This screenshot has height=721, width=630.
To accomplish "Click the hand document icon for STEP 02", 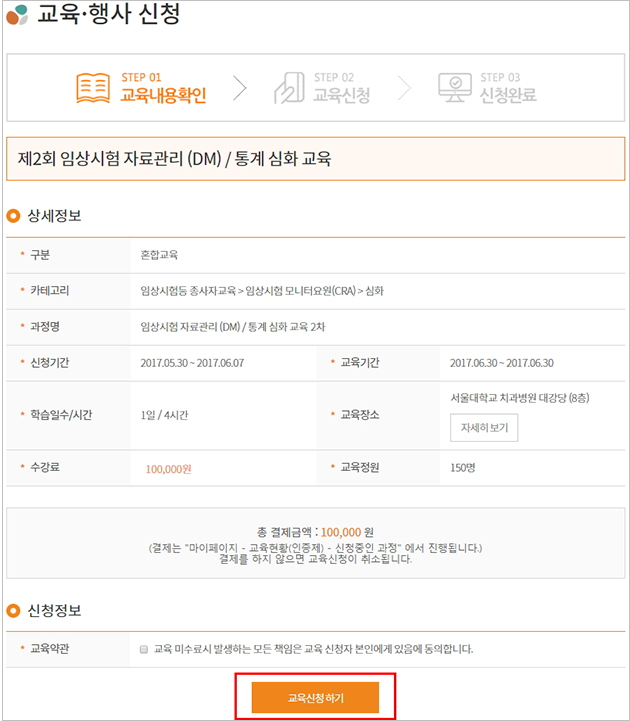I will 289,87.
